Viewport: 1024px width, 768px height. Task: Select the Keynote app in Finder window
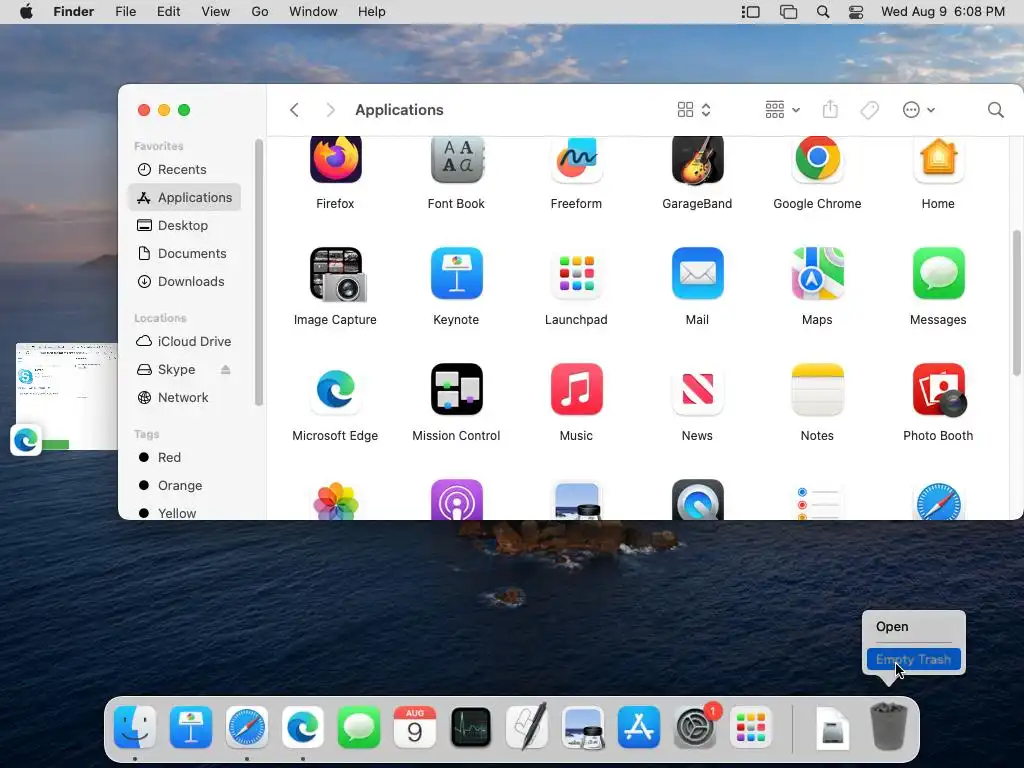coord(456,274)
